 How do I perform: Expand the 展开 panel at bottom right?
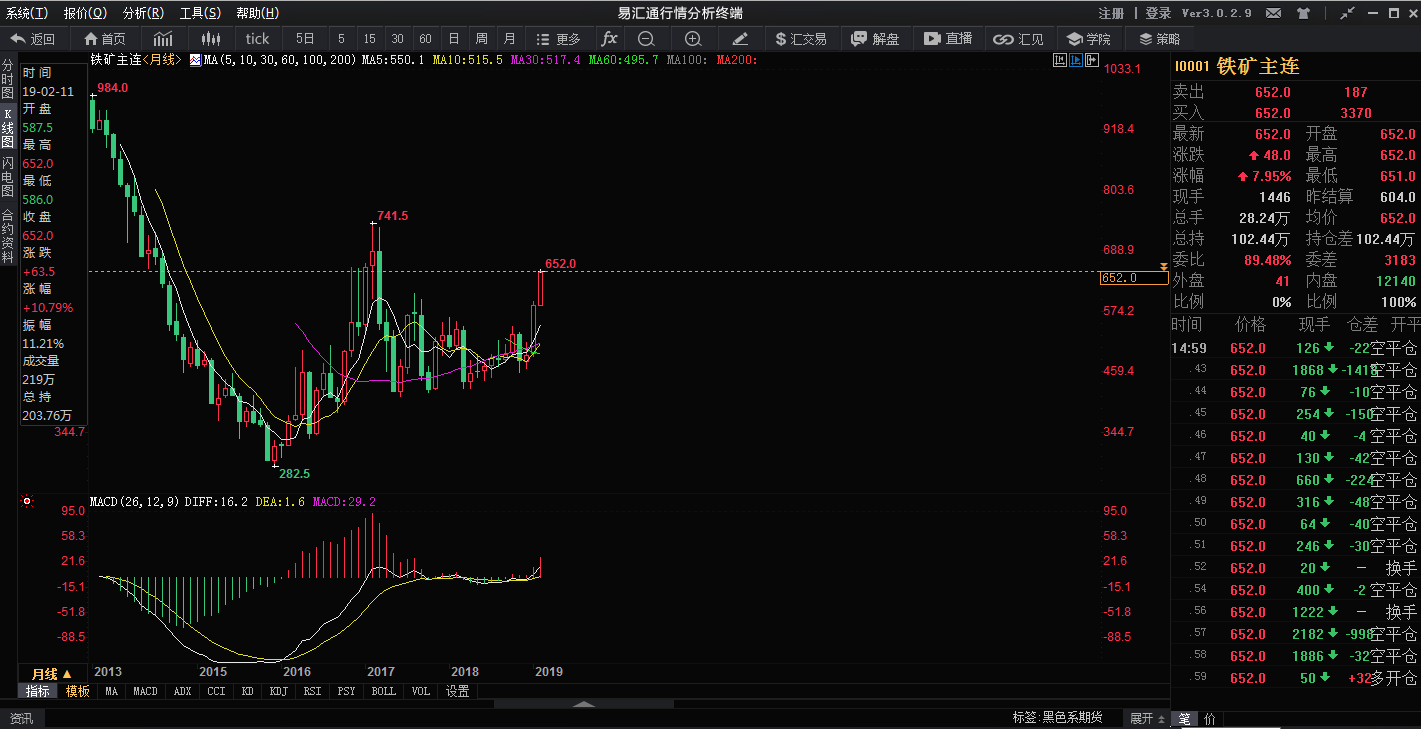1146,718
